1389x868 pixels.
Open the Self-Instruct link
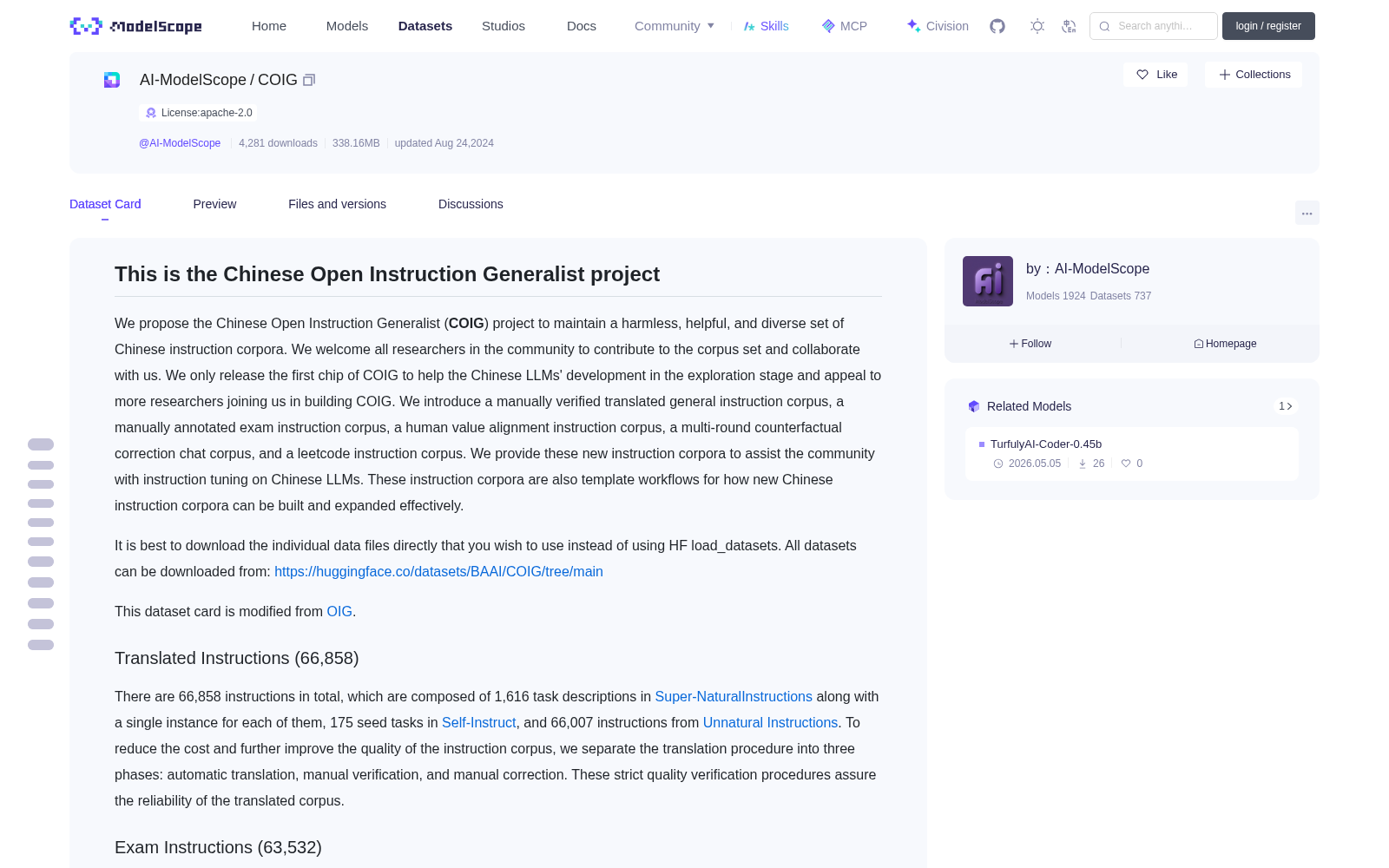[x=478, y=722]
